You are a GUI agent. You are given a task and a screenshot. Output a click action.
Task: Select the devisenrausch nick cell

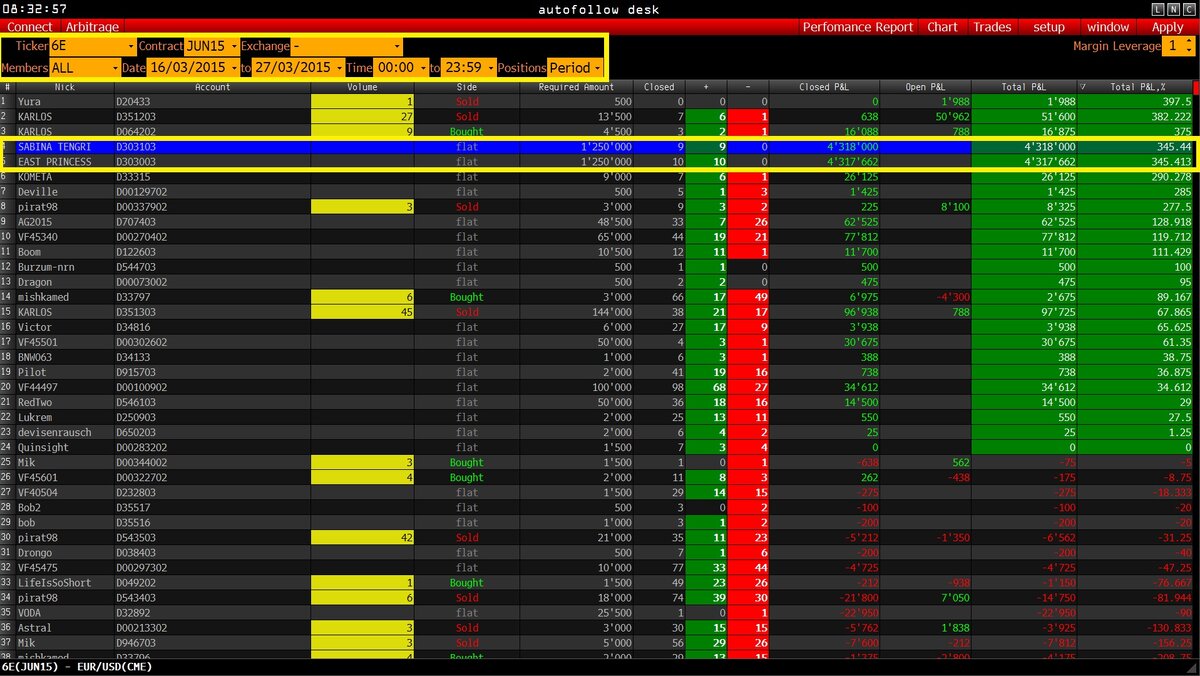click(x=64, y=432)
